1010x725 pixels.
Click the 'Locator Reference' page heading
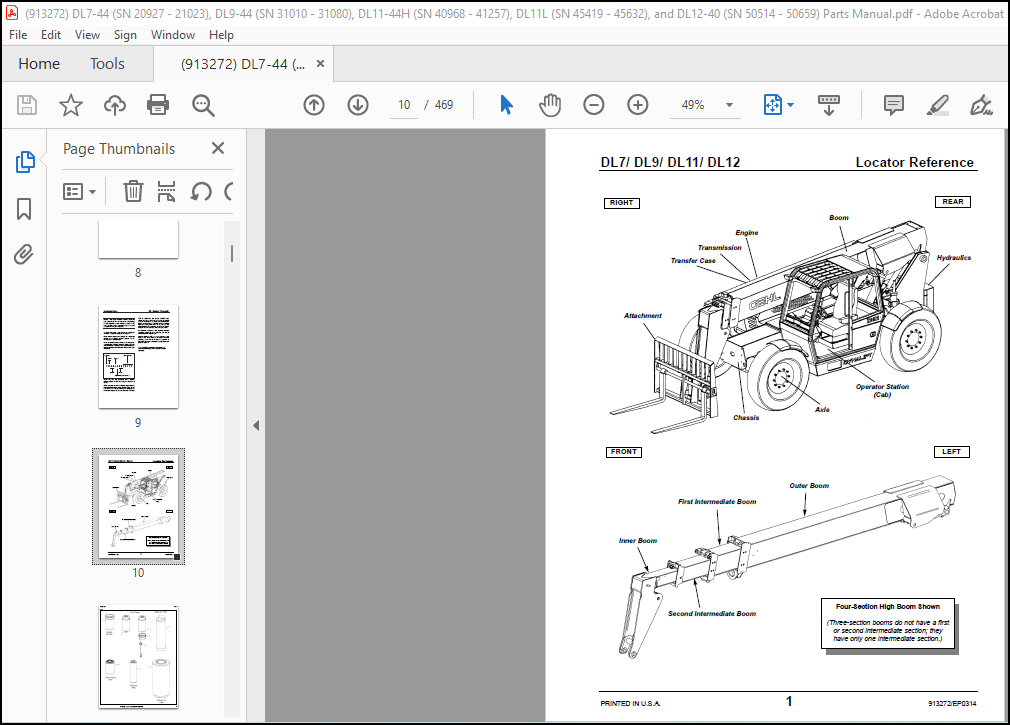pos(914,162)
